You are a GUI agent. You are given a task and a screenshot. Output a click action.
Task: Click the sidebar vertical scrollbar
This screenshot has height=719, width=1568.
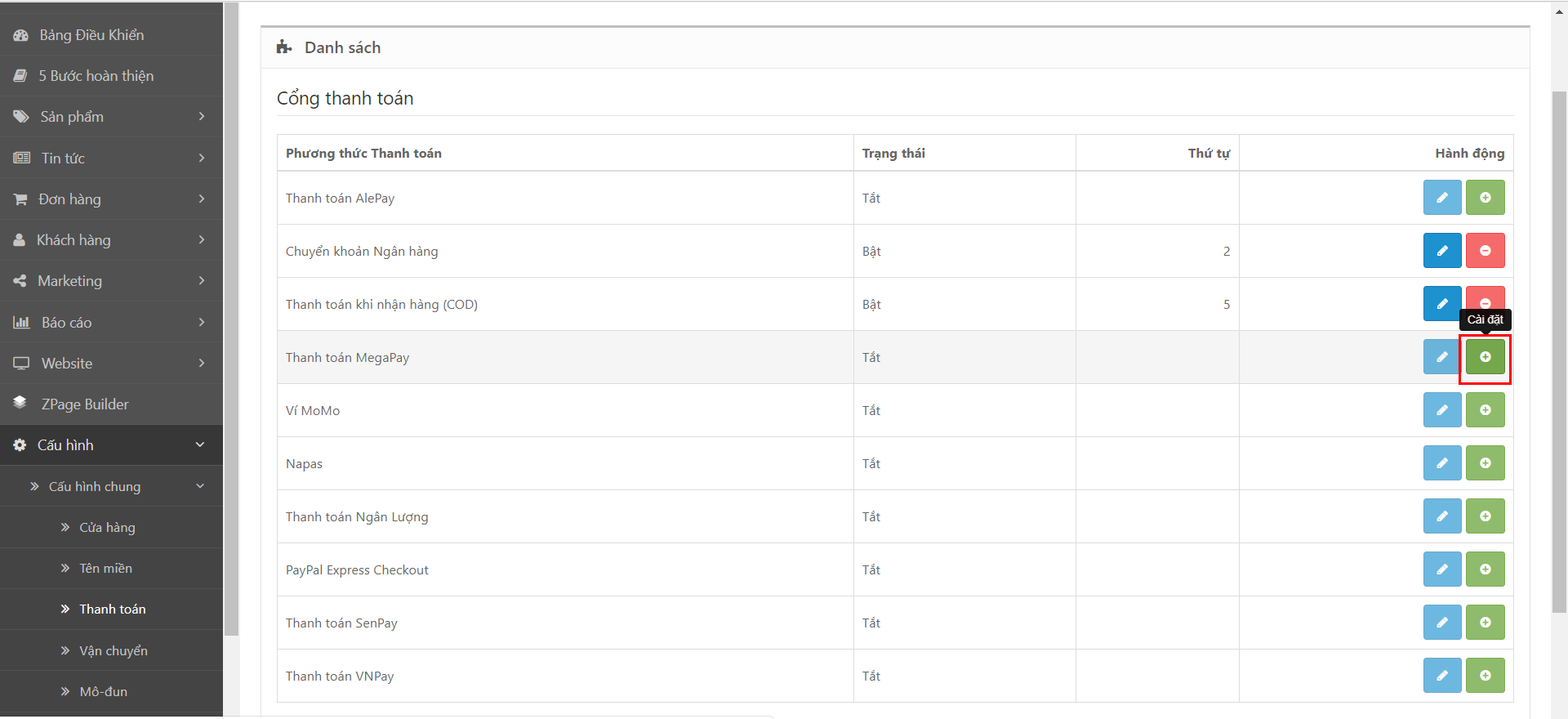coord(231,319)
